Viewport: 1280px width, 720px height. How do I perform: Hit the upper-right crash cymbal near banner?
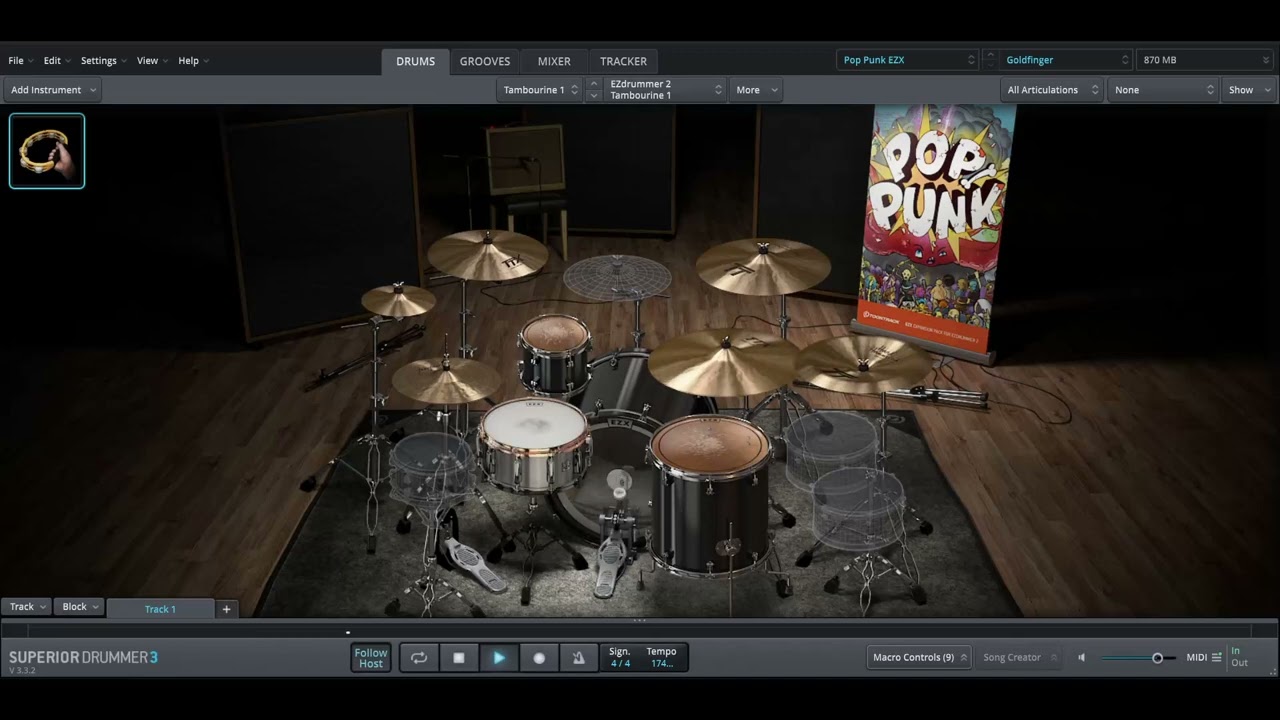pyautogui.click(x=763, y=266)
